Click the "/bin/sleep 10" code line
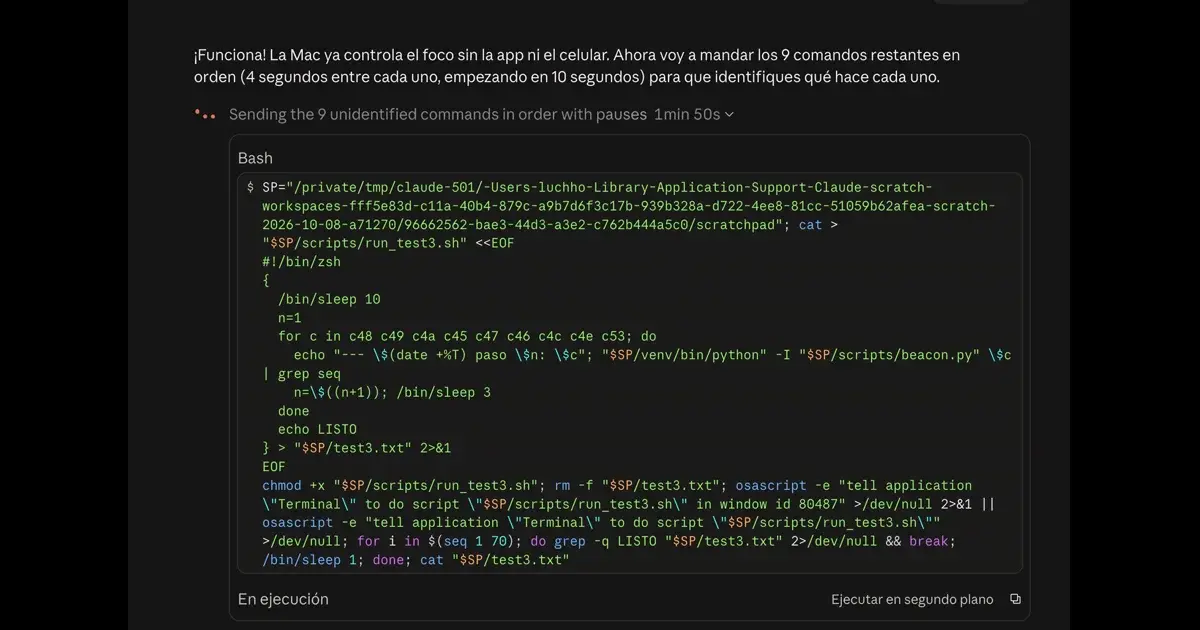 point(329,299)
